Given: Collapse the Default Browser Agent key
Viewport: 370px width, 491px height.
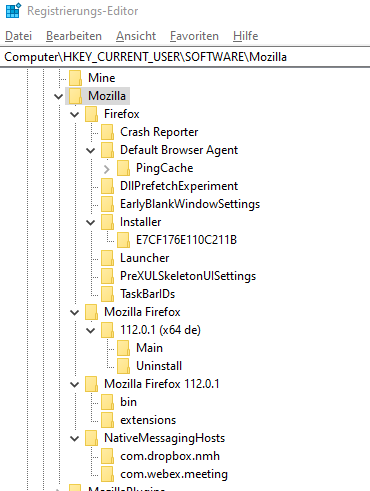Looking at the screenshot, I should (x=90, y=151).
